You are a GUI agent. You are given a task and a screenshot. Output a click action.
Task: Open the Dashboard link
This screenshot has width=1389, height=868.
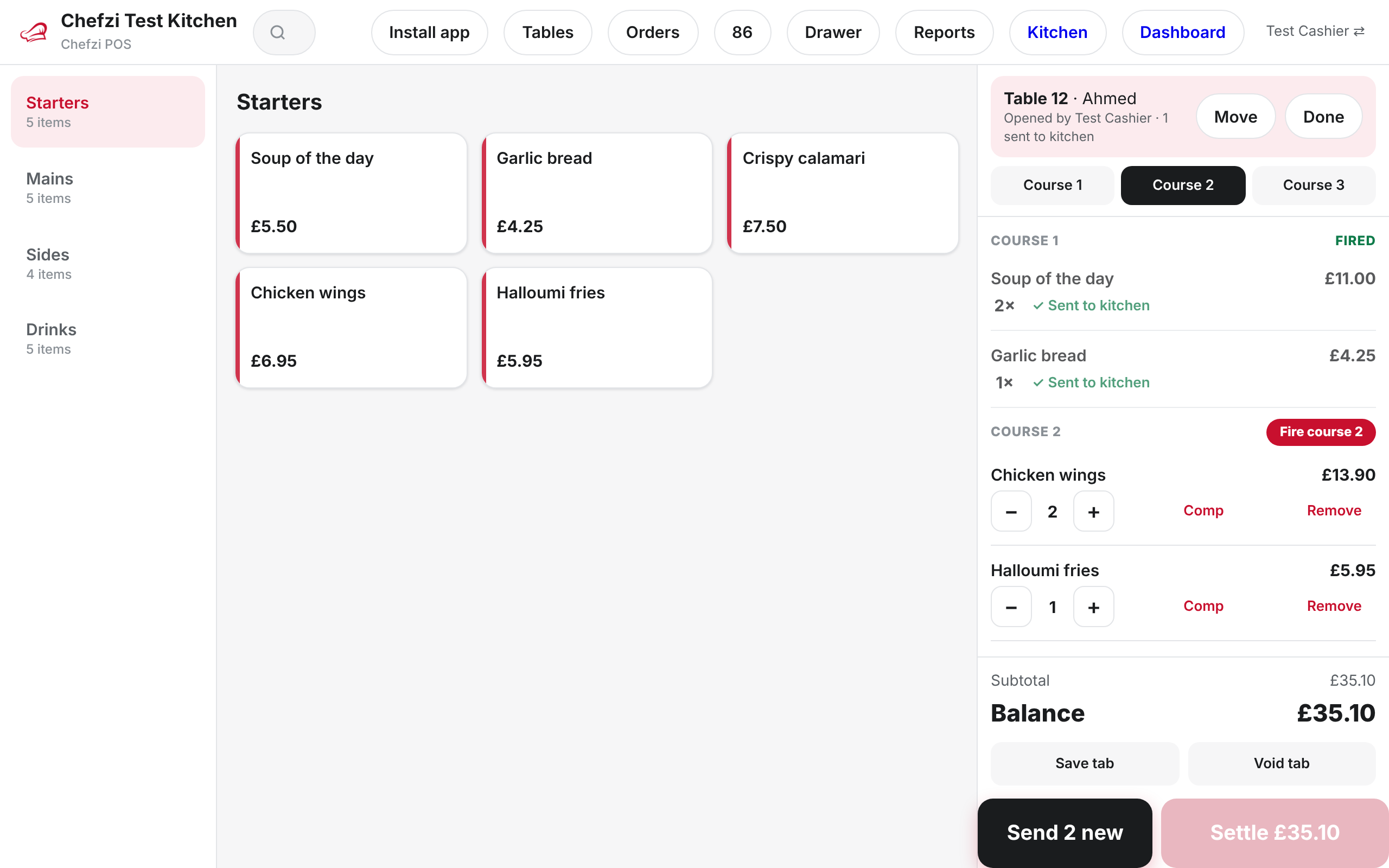(1182, 32)
